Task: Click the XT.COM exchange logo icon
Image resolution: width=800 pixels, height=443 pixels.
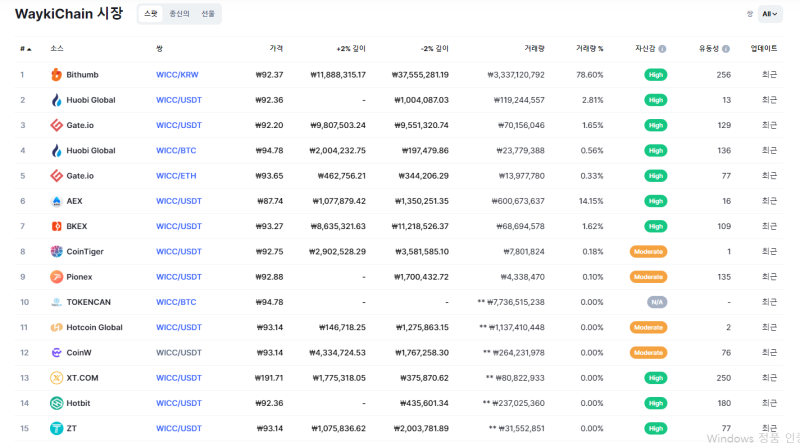Action: coord(56,378)
